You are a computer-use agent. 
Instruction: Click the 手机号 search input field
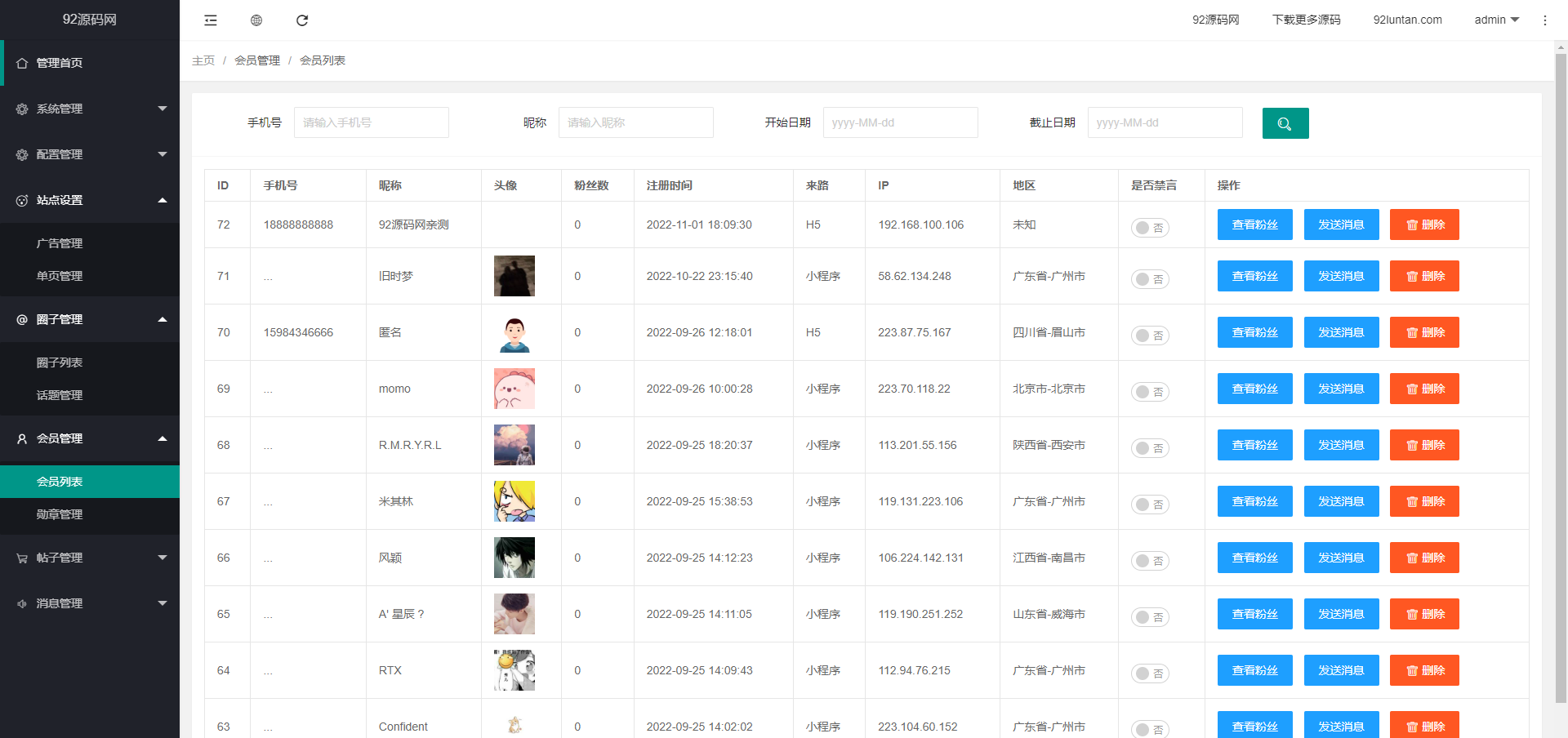tap(371, 122)
